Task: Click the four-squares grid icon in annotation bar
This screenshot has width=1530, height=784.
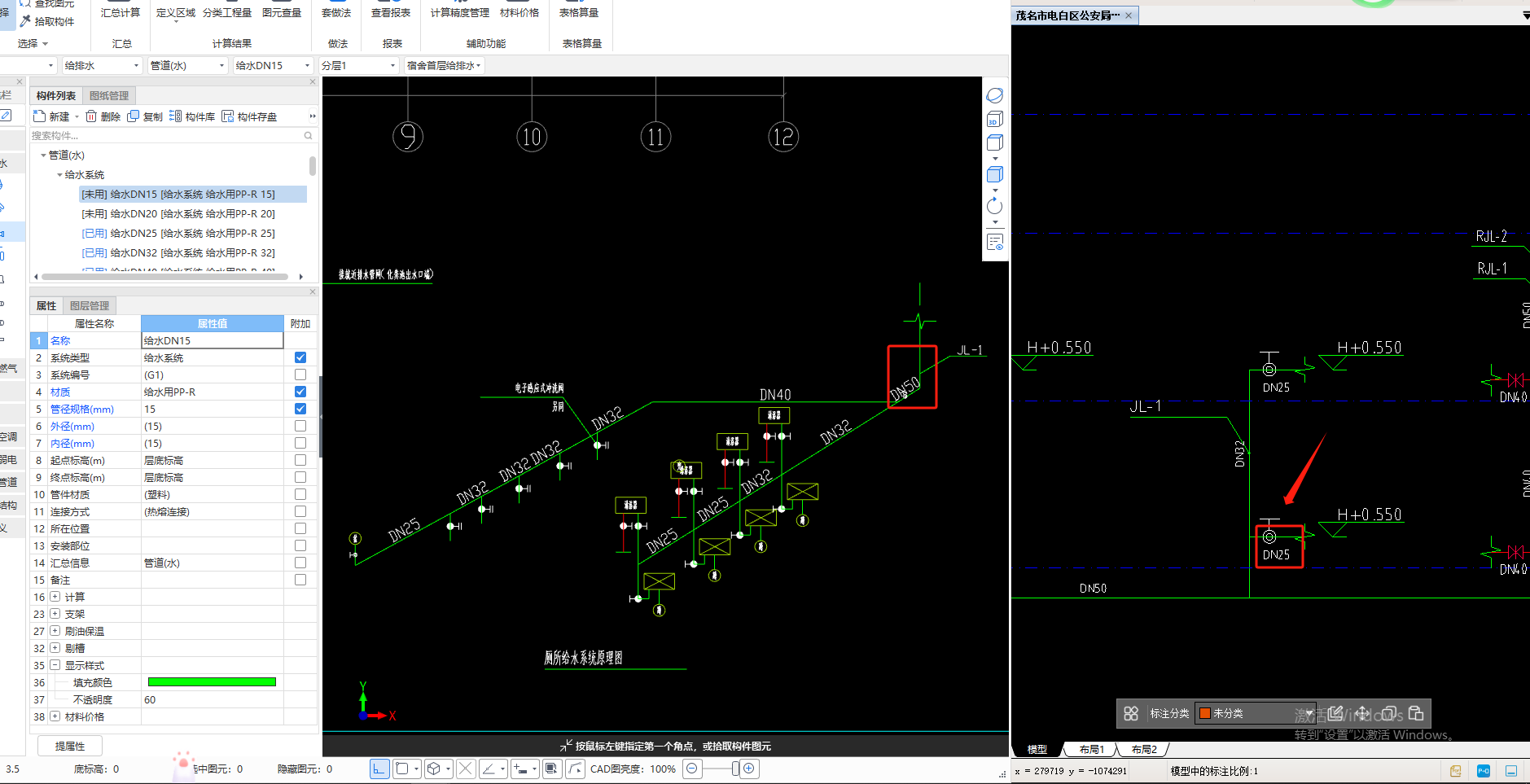Action: coord(1131,713)
